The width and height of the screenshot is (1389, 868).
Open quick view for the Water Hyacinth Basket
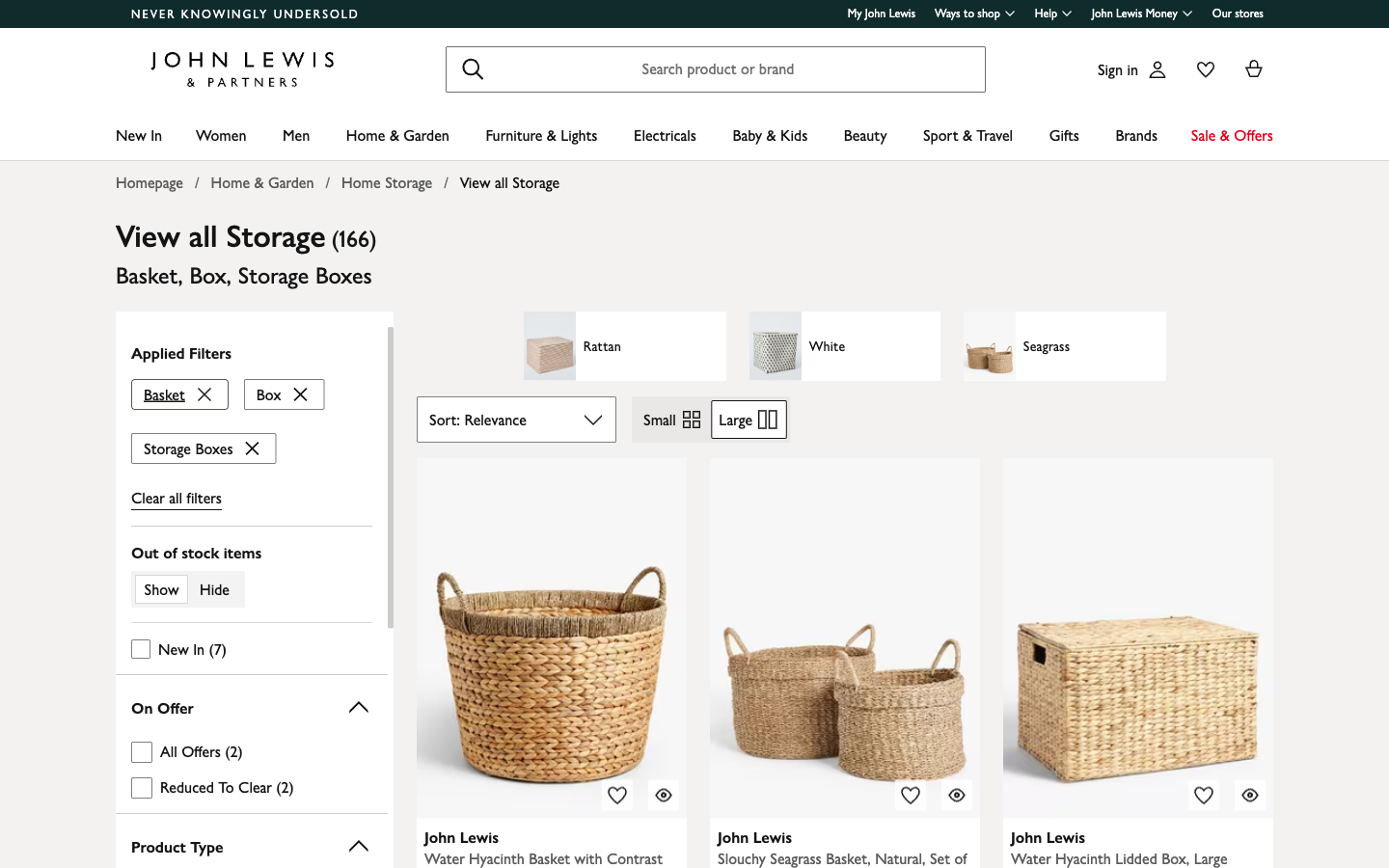[x=663, y=795]
